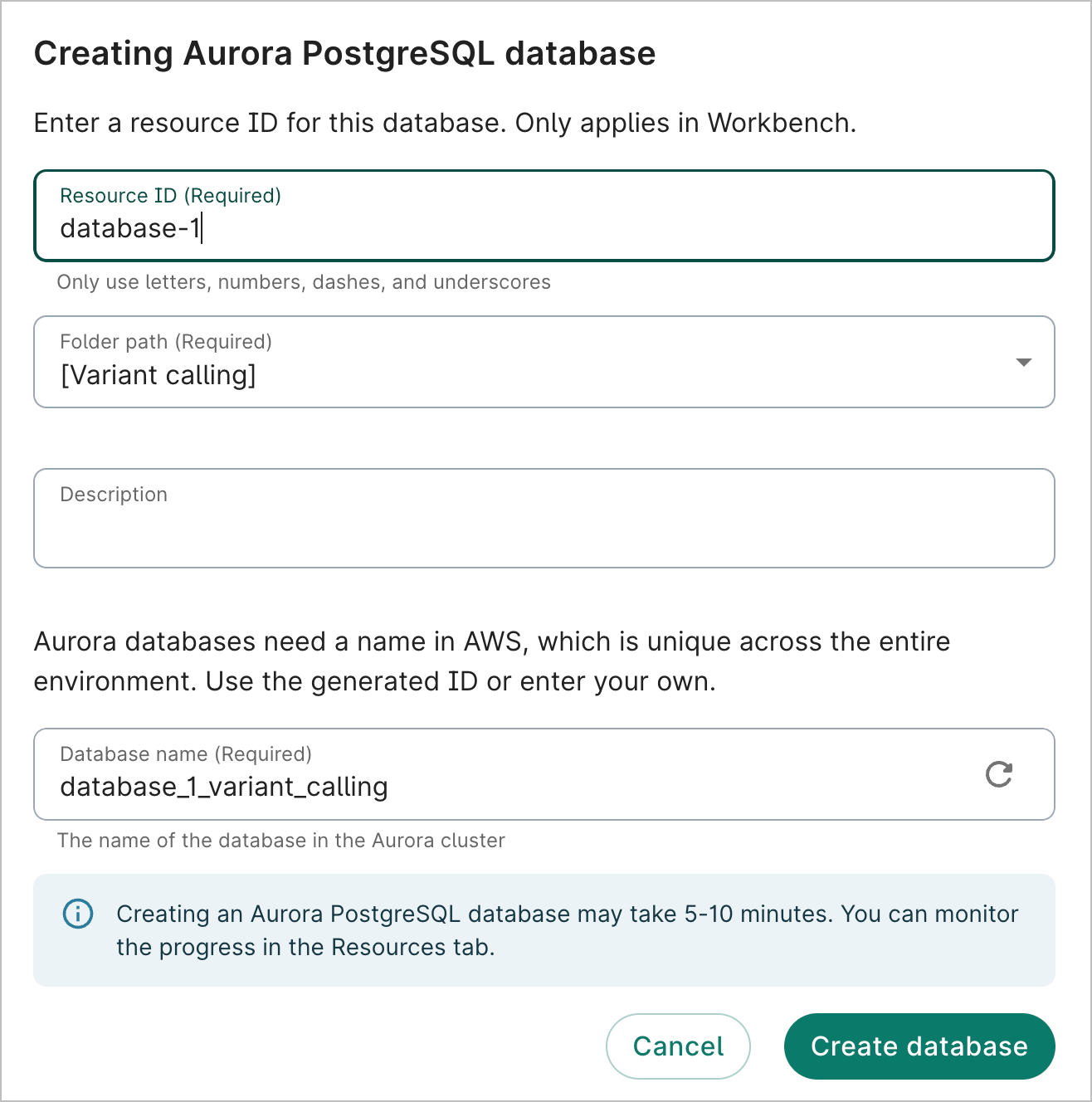The image size is (1092, 1102).
Task: Click the Create database button
Action: pyautogui.click(x=919, y=1046)
